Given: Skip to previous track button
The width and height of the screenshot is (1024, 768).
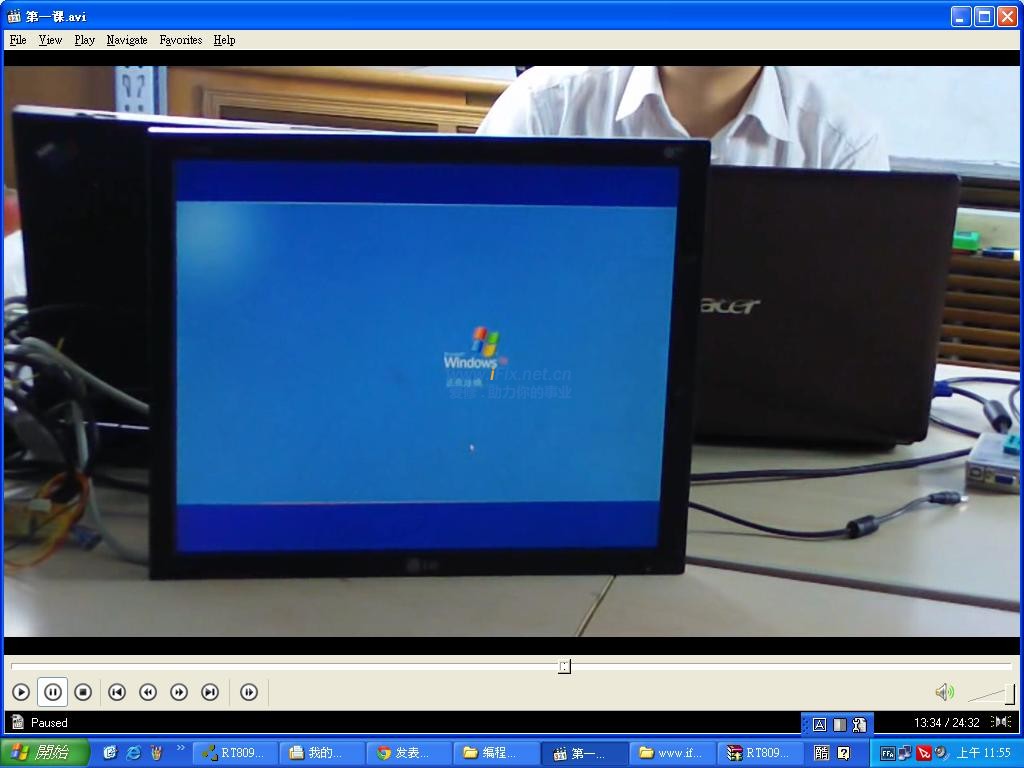Looking at the screenshot, I should (117, 692).
